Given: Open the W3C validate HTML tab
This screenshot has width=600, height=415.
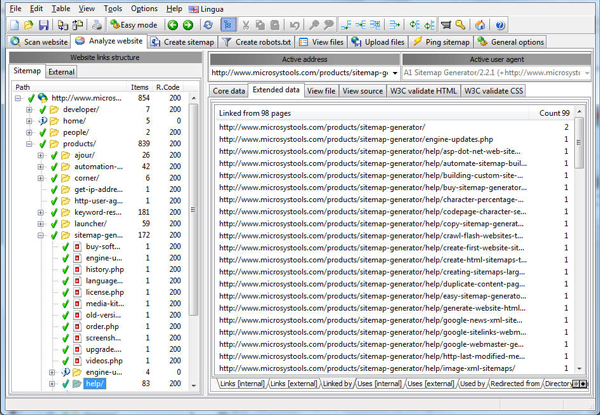Looking at the screenshot, I should (x=423, y=91).
